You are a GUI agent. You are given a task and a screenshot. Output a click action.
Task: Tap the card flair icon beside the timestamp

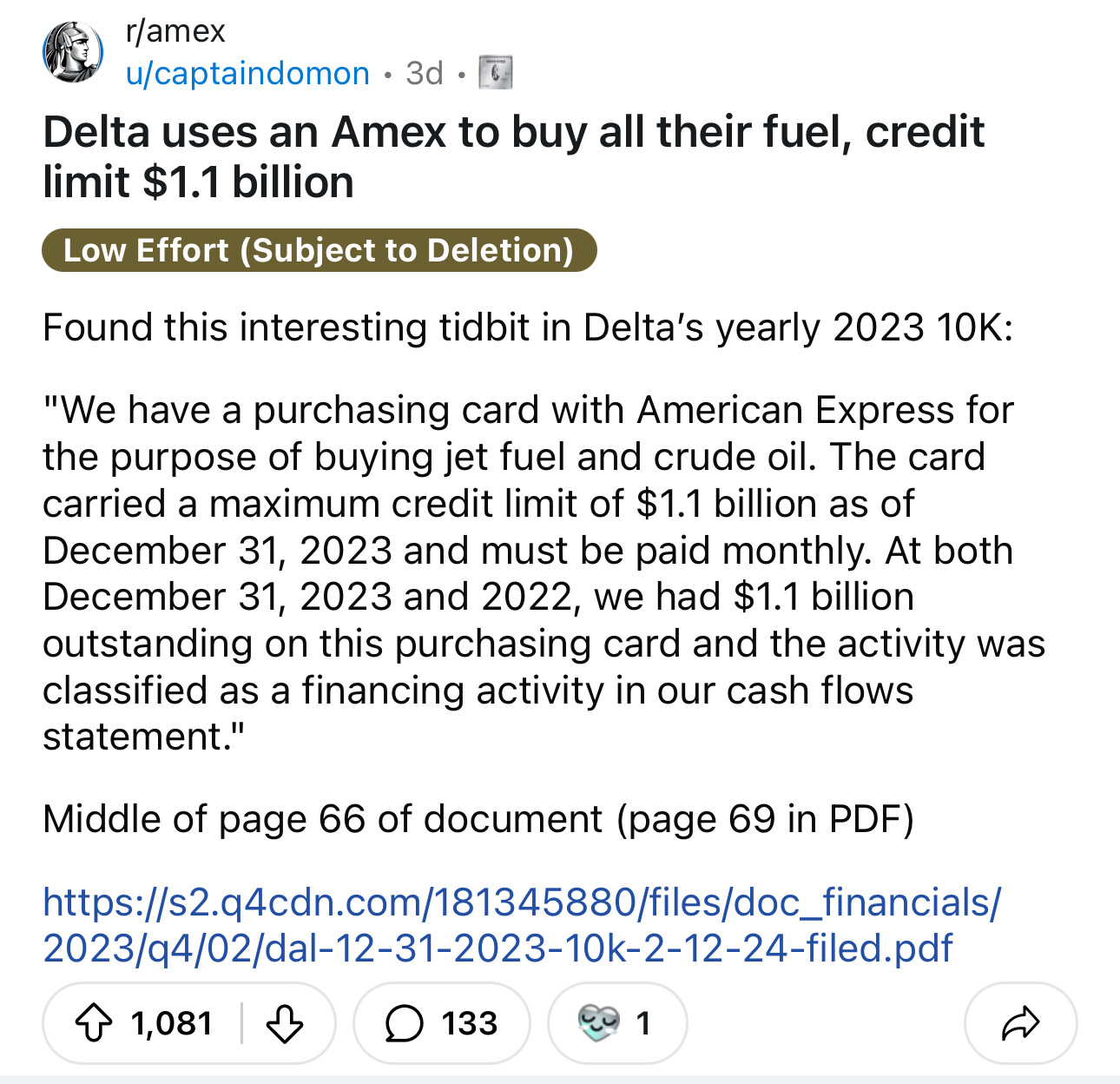496,73
